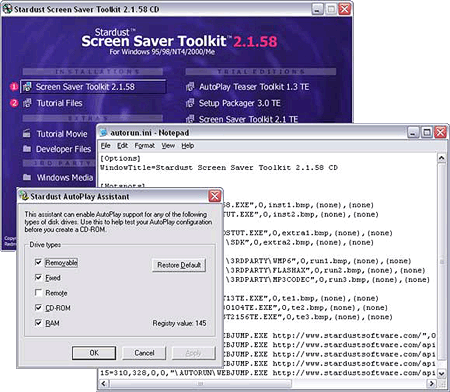Click movie icon beside Tutorial Movie

click(27, 134)
